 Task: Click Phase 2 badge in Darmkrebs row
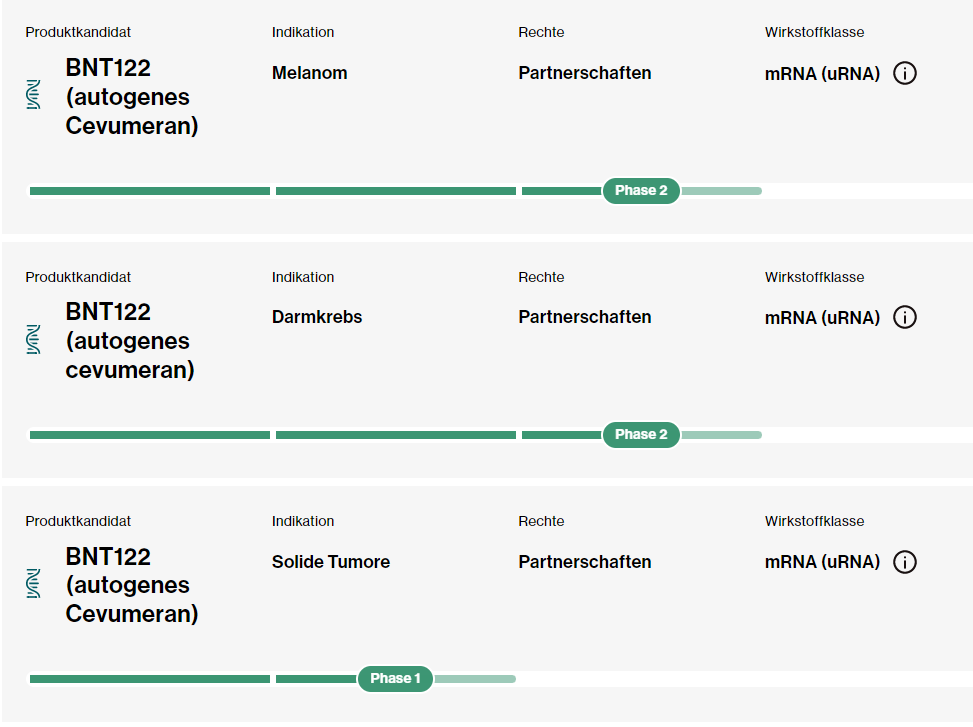(641, 434)
